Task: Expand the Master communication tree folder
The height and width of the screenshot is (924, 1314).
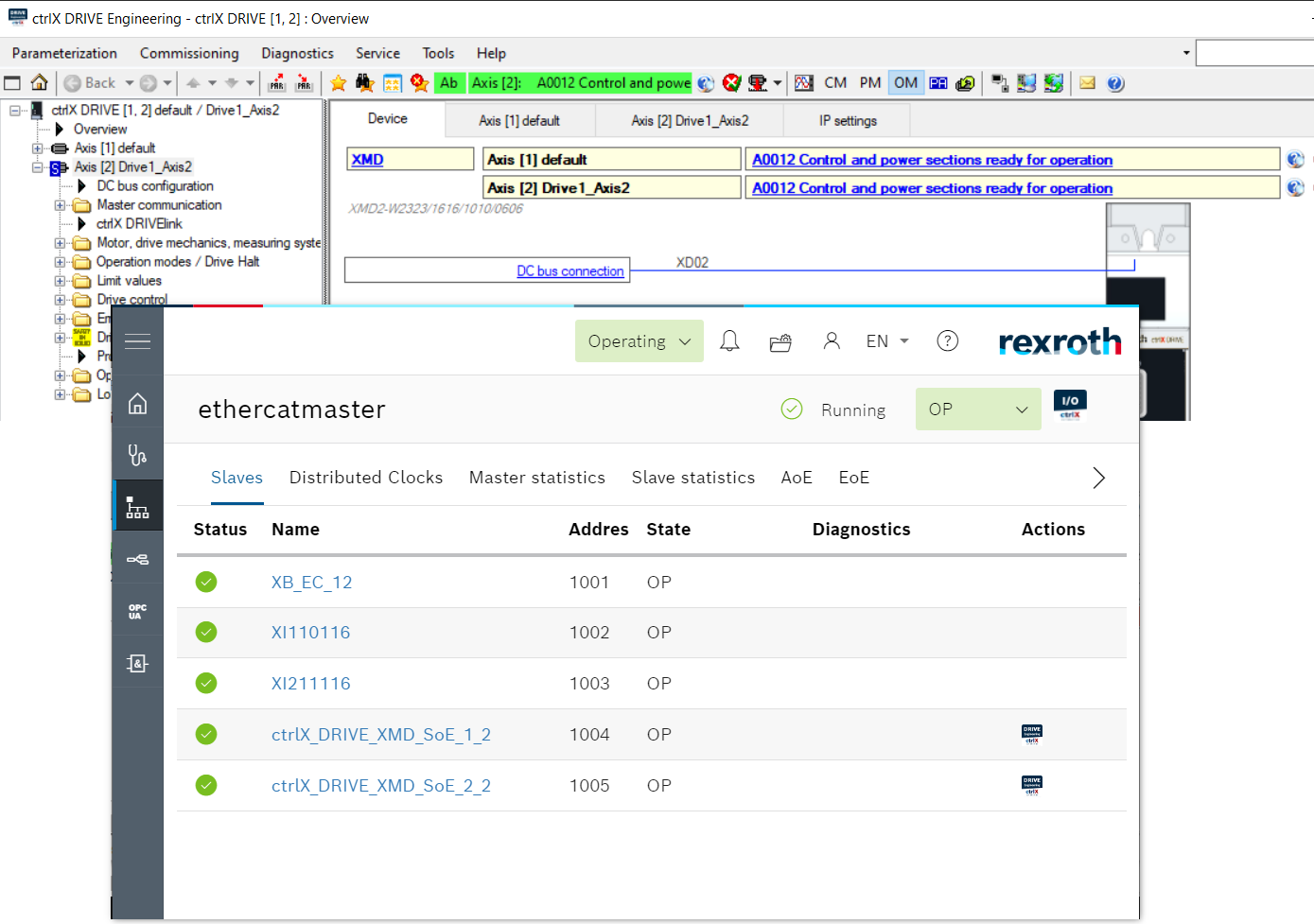Action: [x=61, y=205]
